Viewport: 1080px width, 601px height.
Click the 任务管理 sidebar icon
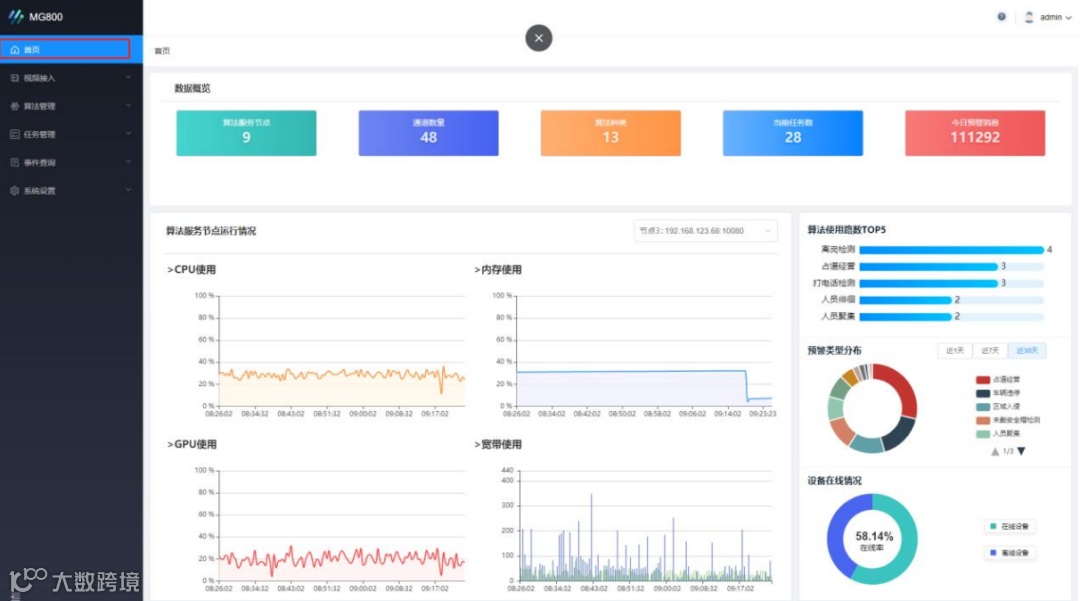point(14,134)
